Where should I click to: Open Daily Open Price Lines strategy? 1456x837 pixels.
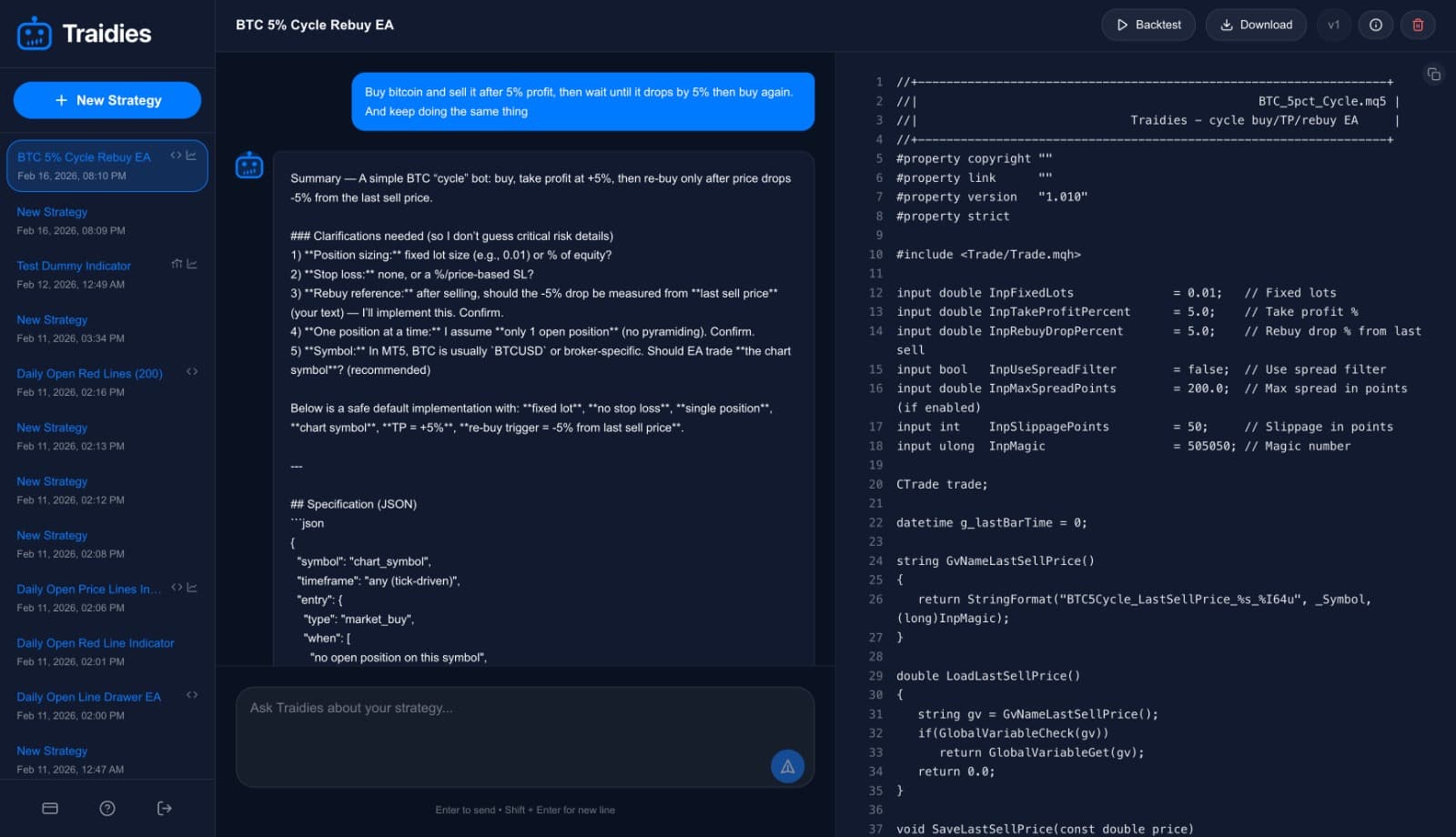(88, 590)
